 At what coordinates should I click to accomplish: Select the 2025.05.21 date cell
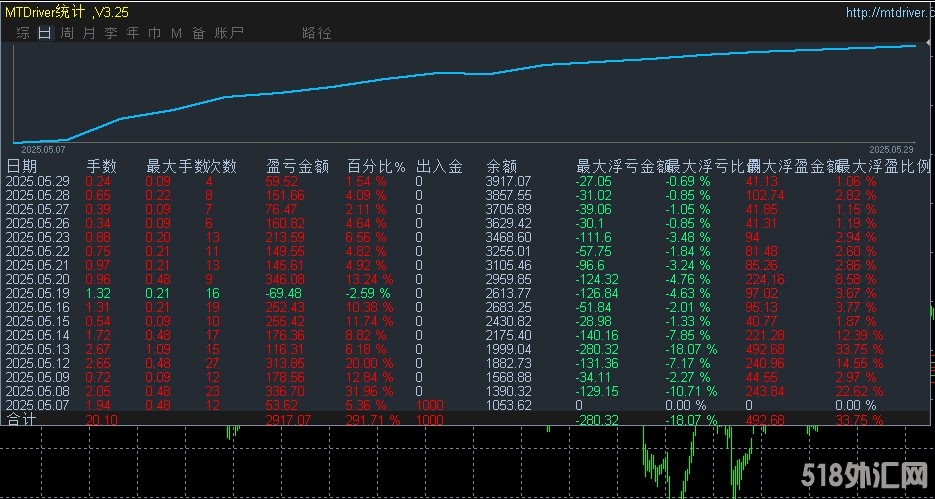click(x=37, y=265)
